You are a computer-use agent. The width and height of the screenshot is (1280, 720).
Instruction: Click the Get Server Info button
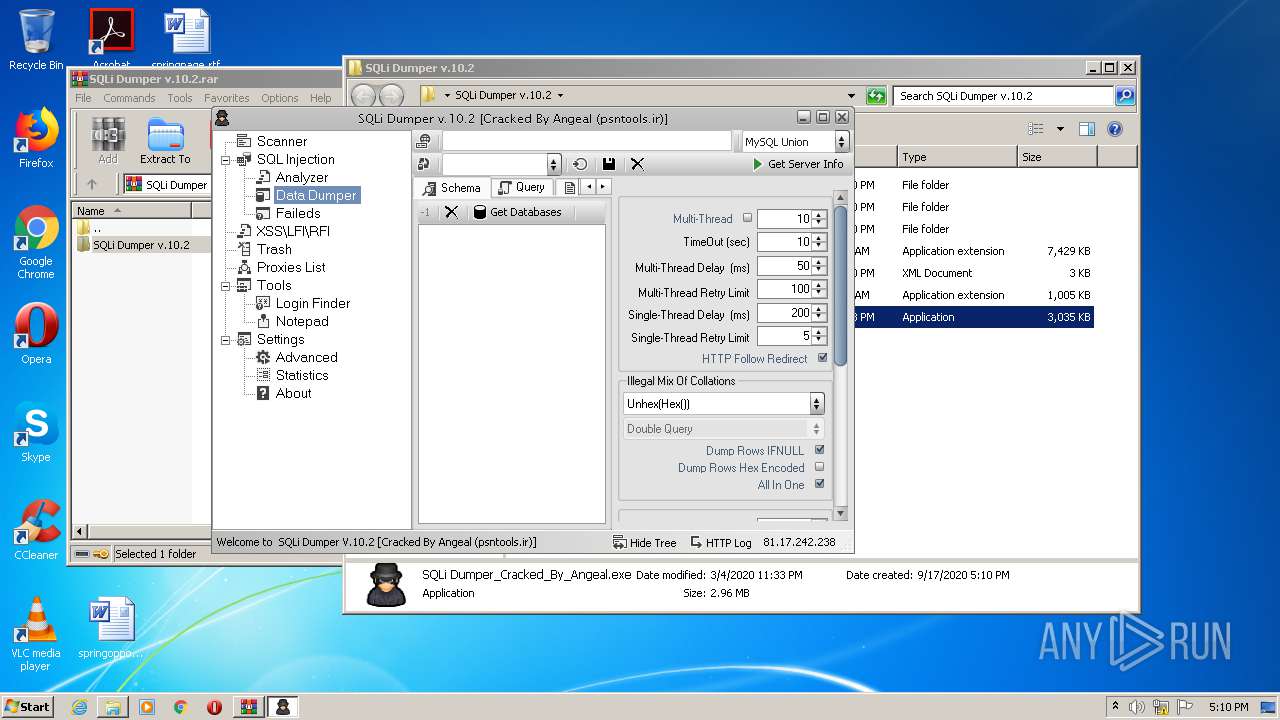click(x=798, y=164)
